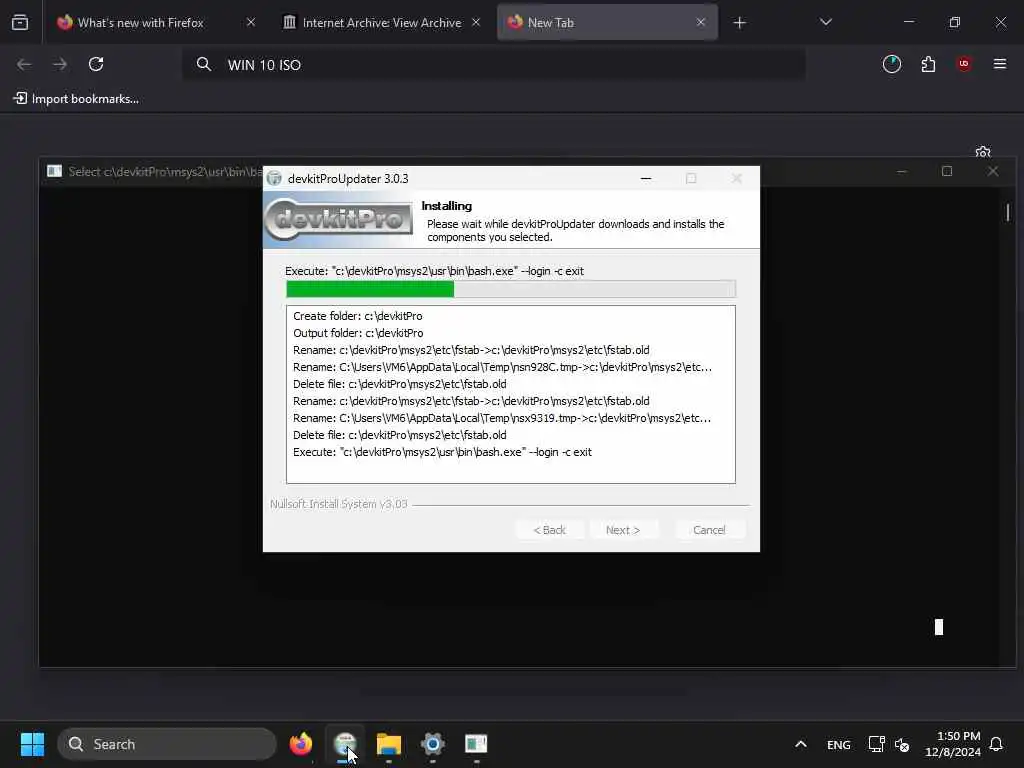Open File Explorer from the taskbar

click(x=389, y=744)
